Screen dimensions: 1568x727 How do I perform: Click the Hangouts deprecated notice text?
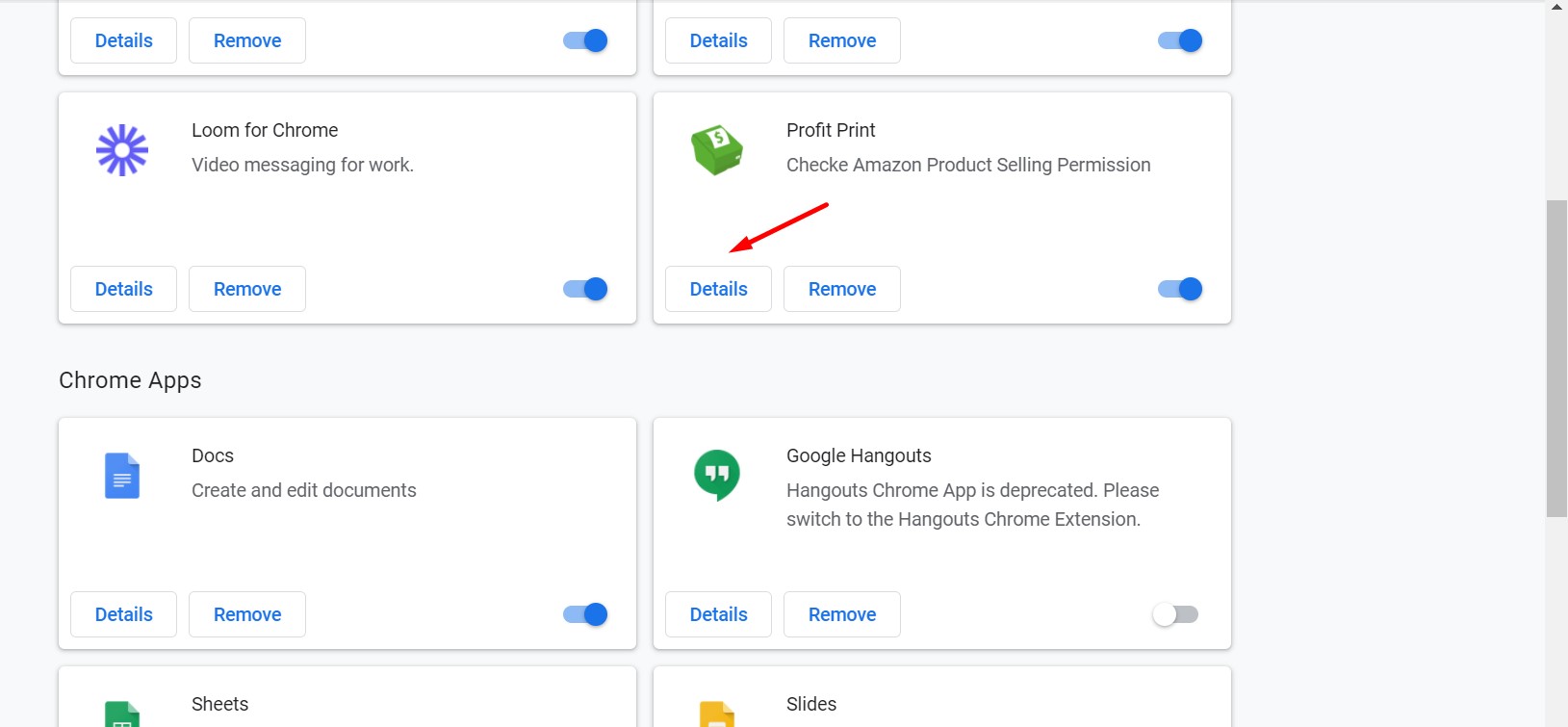(972, 505)
